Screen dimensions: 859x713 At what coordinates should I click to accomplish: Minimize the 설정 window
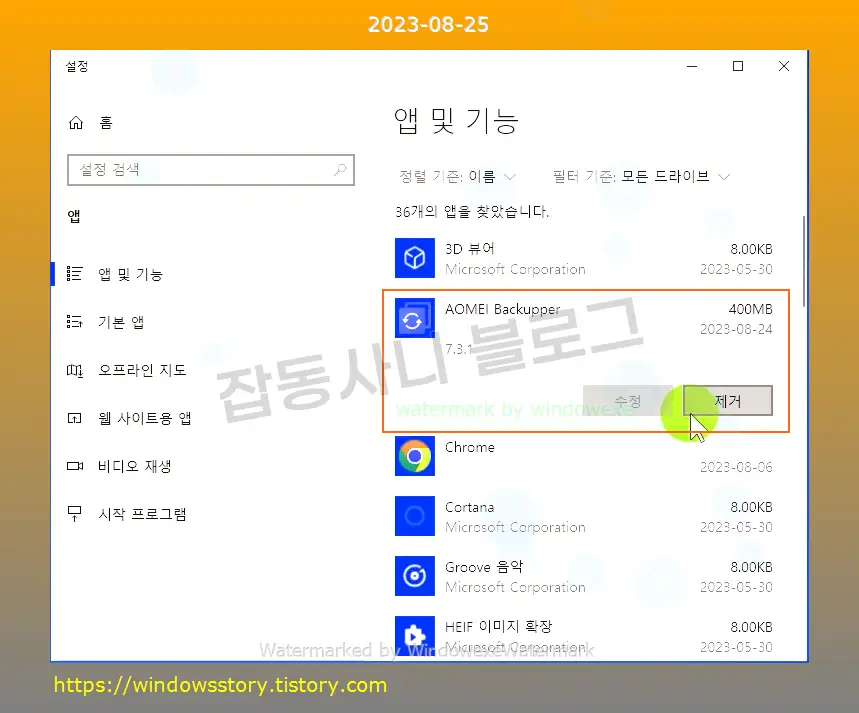pos(692,66)
